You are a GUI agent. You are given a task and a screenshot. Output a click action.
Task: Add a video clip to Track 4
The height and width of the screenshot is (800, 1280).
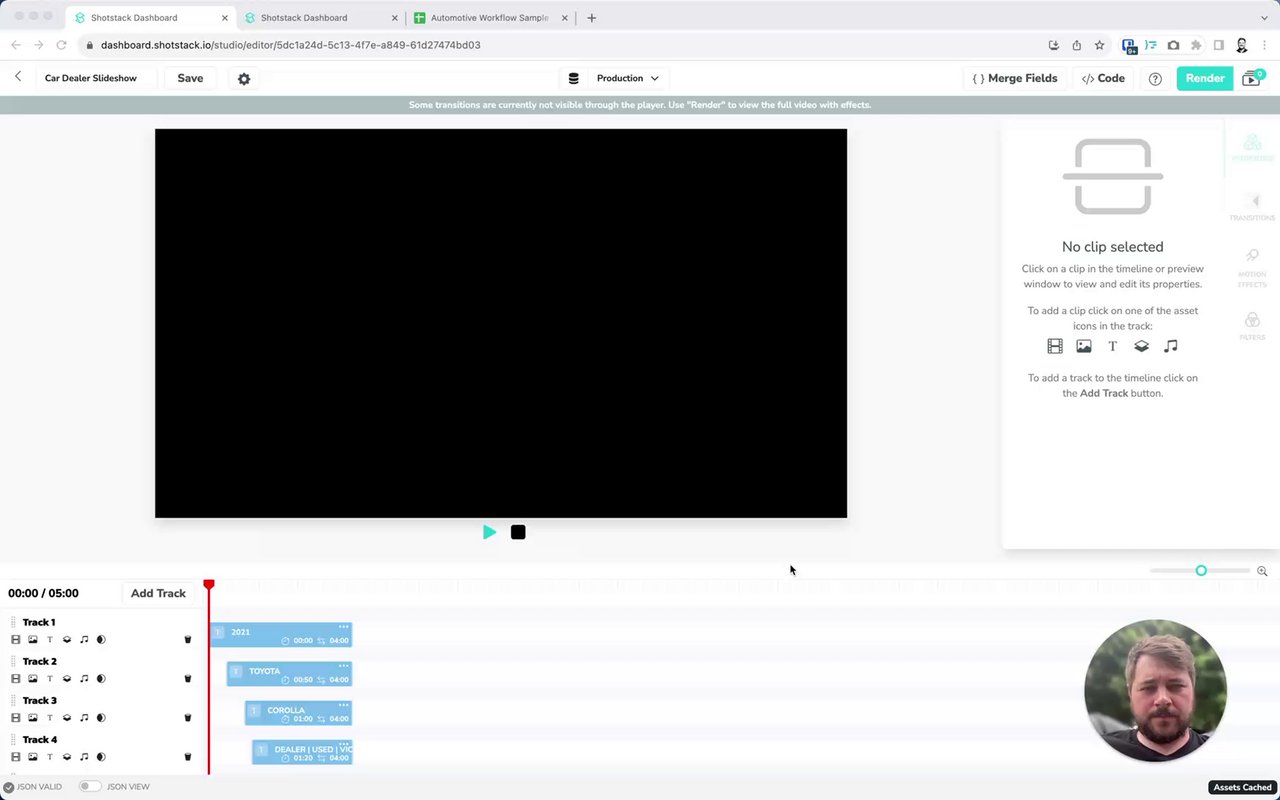pos(16,757)
